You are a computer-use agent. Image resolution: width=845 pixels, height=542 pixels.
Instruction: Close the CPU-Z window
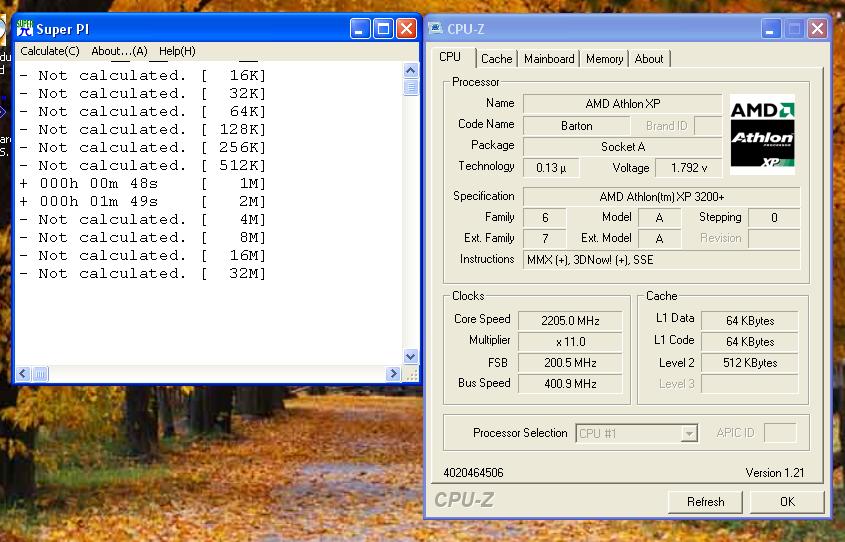(817, 29)
